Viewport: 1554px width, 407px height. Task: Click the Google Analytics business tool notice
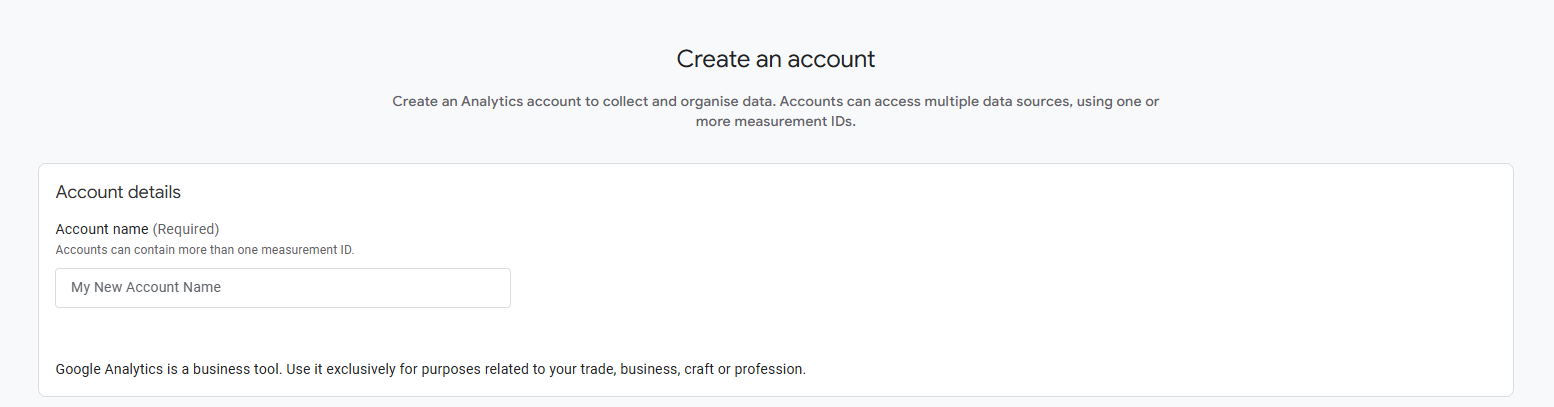[430, 369]
